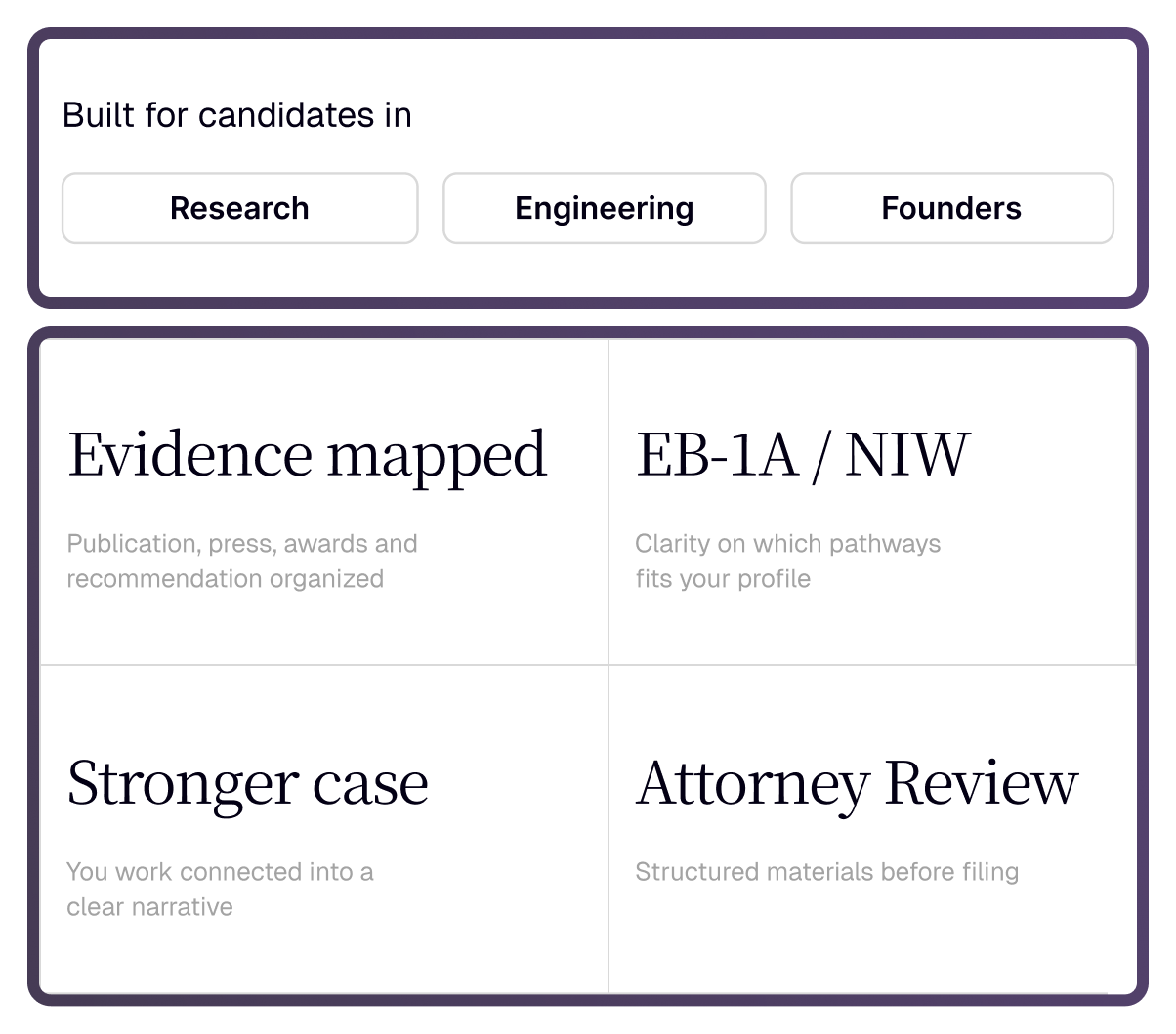
Task: Select the 'fits your profile' line
Action: pos(723,579)
